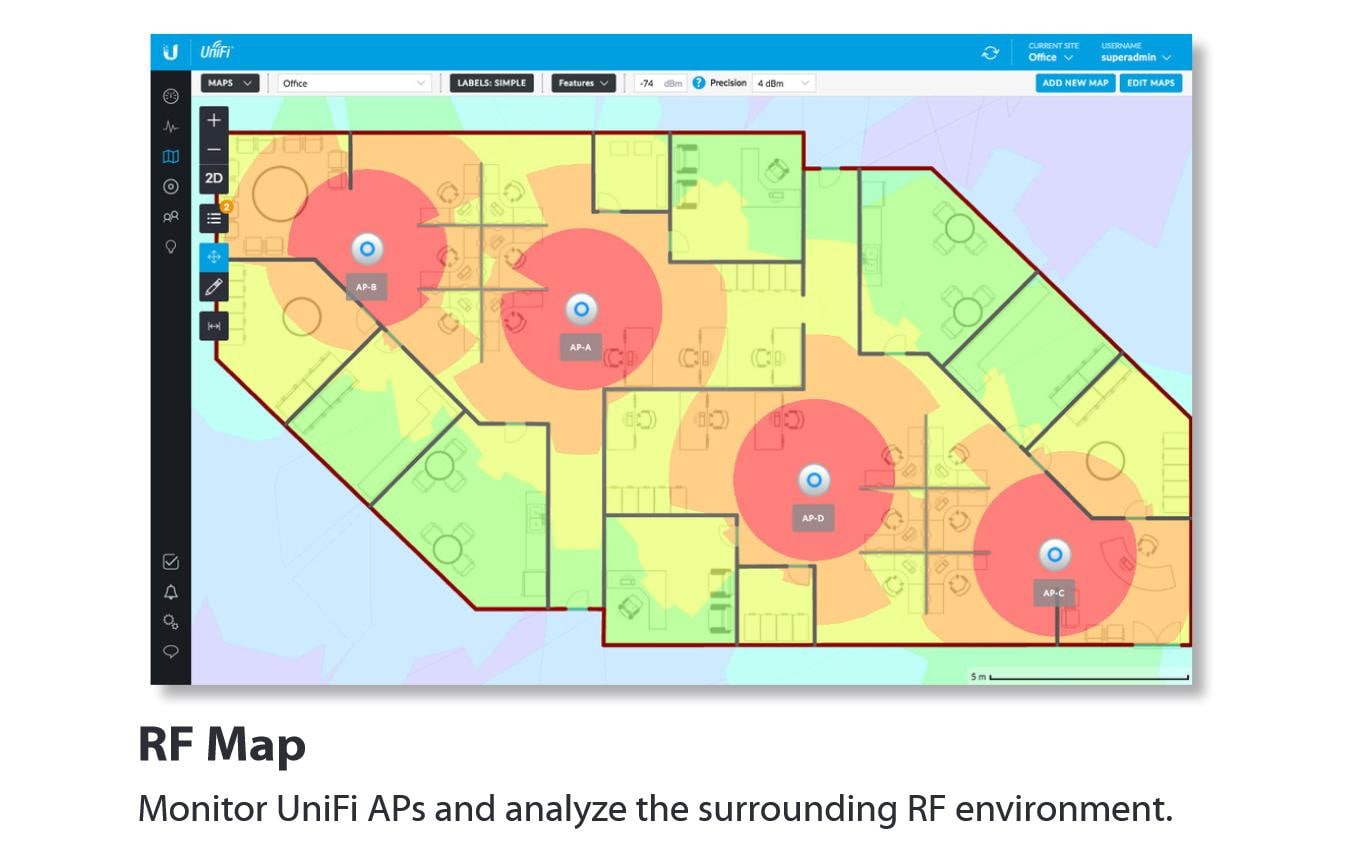1368x861 pixels.
Task: Click the AP-A label tag
Action: tap(581, 348)
